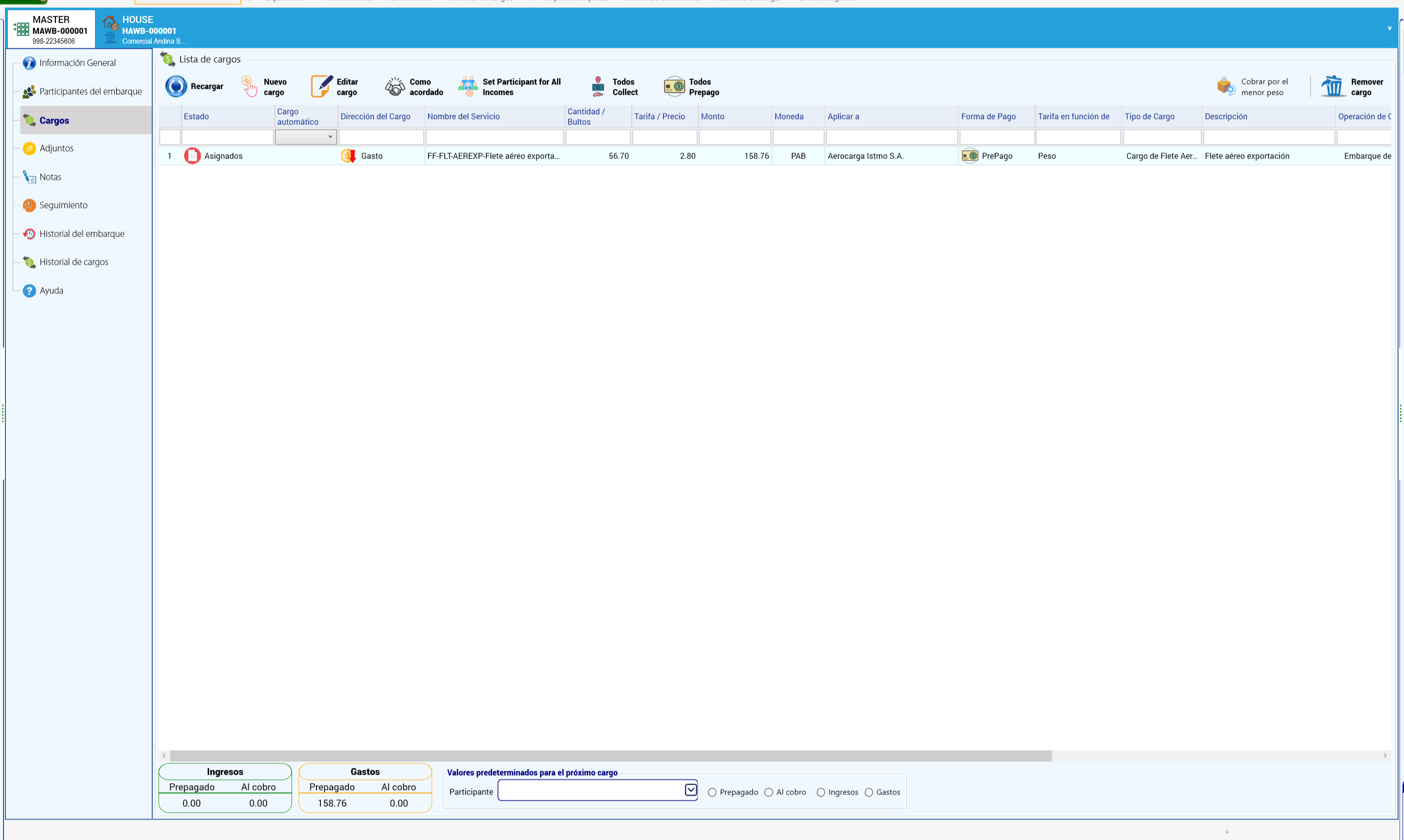
Task: Click the Como acordado handshake icon
Action: [395, 86]
